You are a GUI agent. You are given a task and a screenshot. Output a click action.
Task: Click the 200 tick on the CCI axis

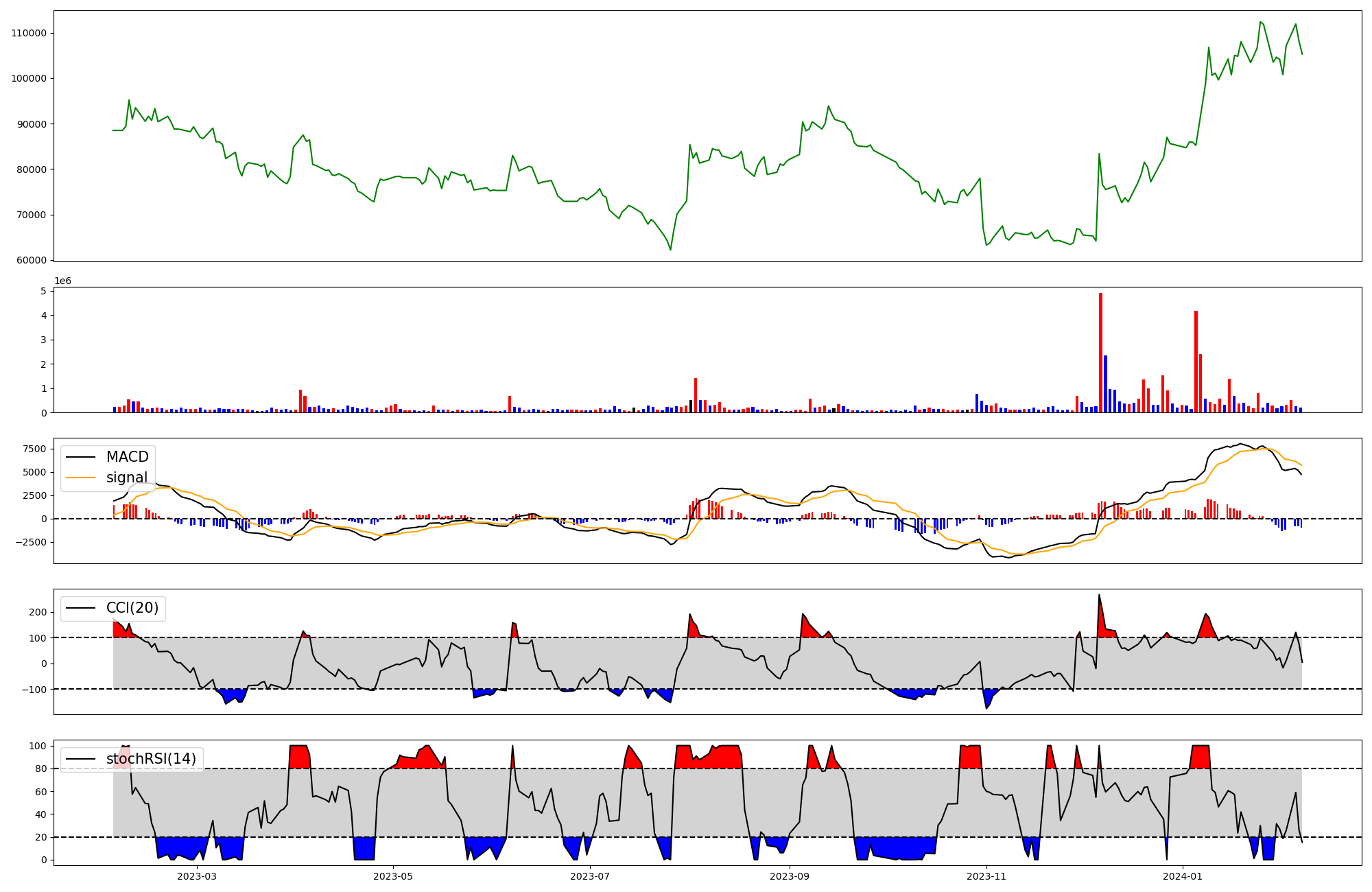(38, 612)
